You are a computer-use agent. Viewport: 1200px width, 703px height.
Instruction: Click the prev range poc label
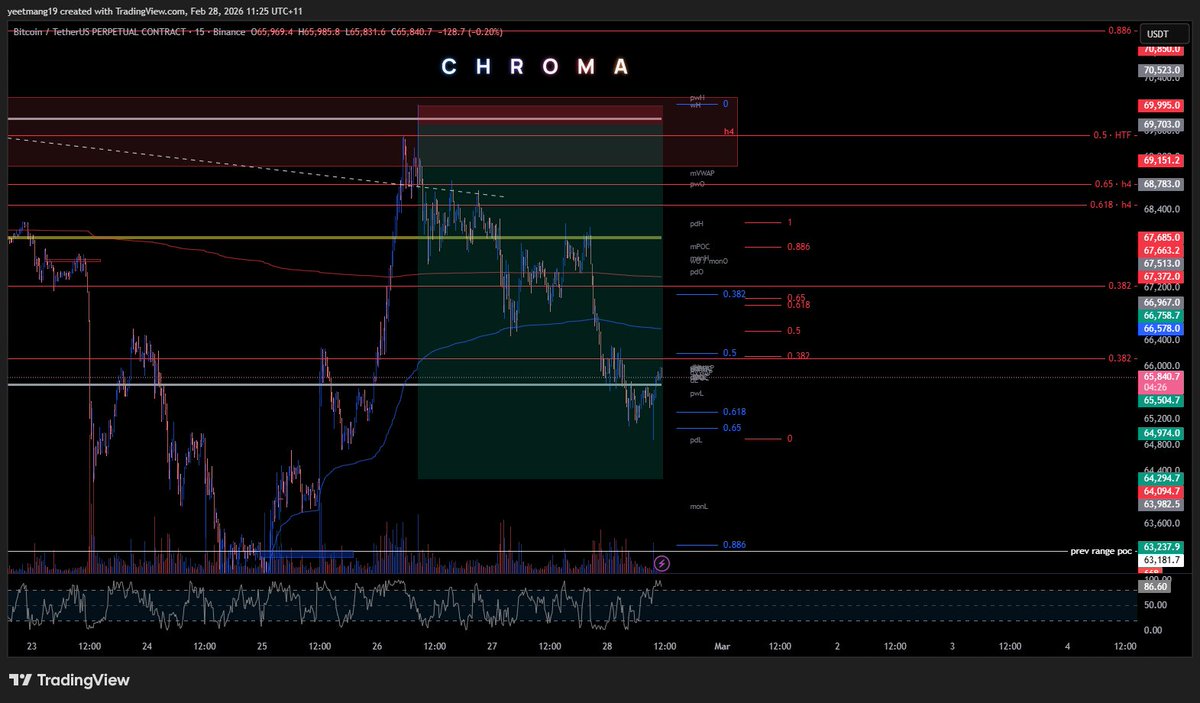tap(1101, 551)
